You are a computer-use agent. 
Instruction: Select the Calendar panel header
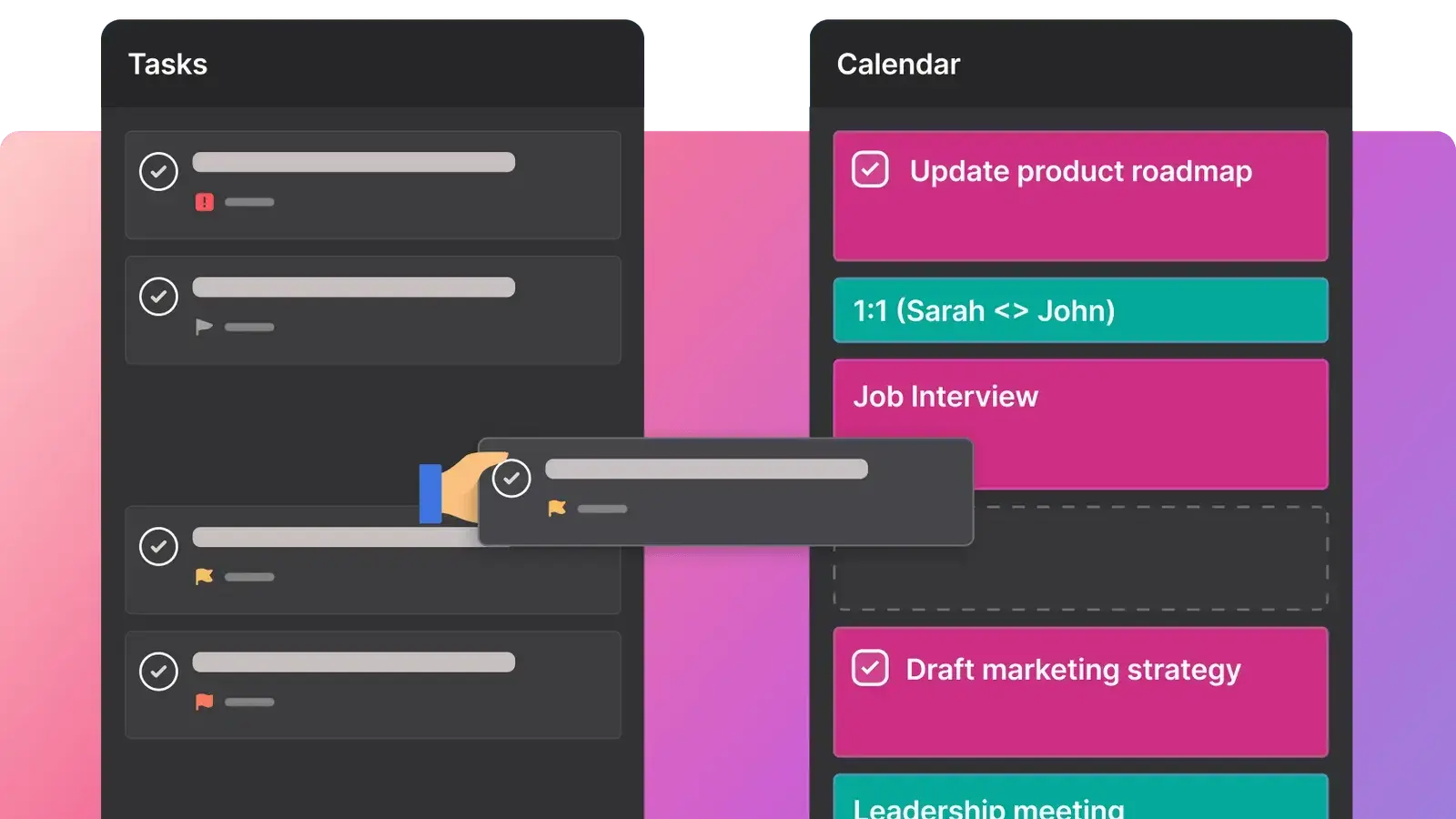(x=898, y=65)
